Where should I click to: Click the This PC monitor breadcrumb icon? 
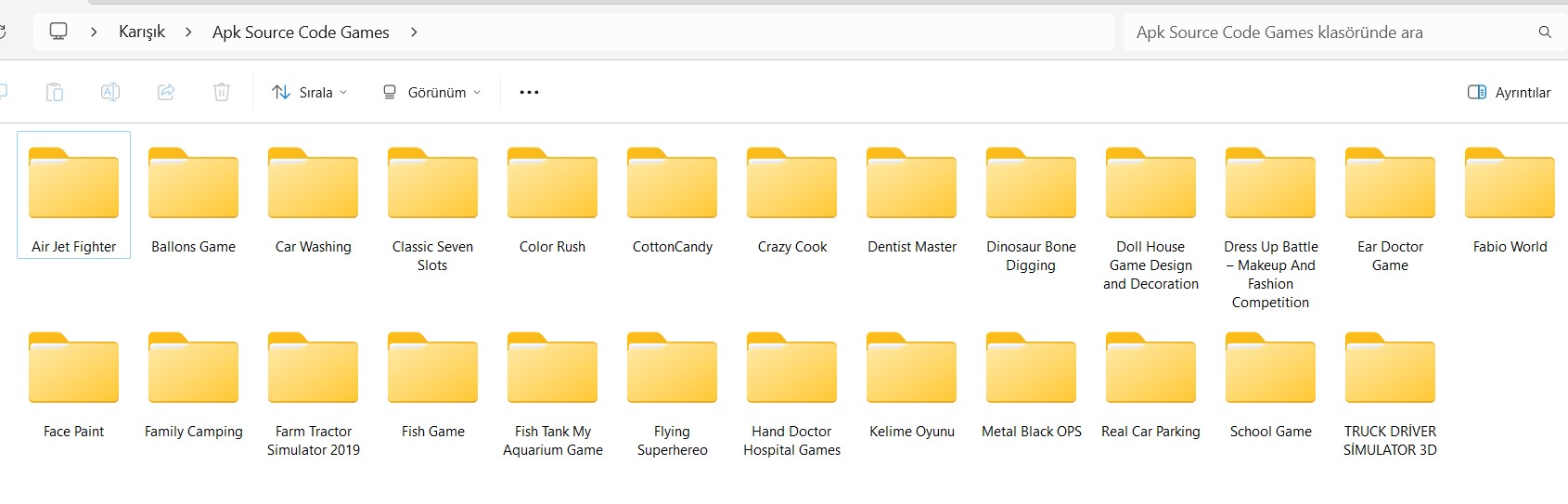58,32
